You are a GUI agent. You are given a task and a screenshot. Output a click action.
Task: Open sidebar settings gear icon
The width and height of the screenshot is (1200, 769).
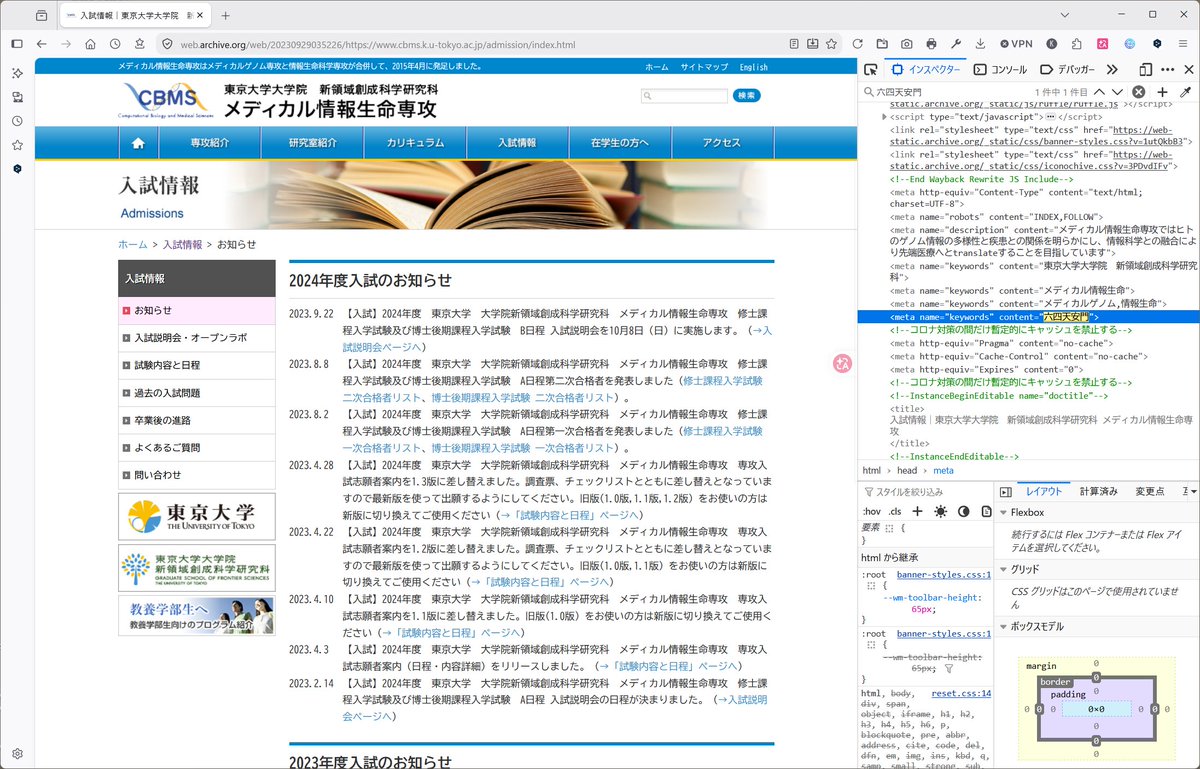click(x=17, y=753)
